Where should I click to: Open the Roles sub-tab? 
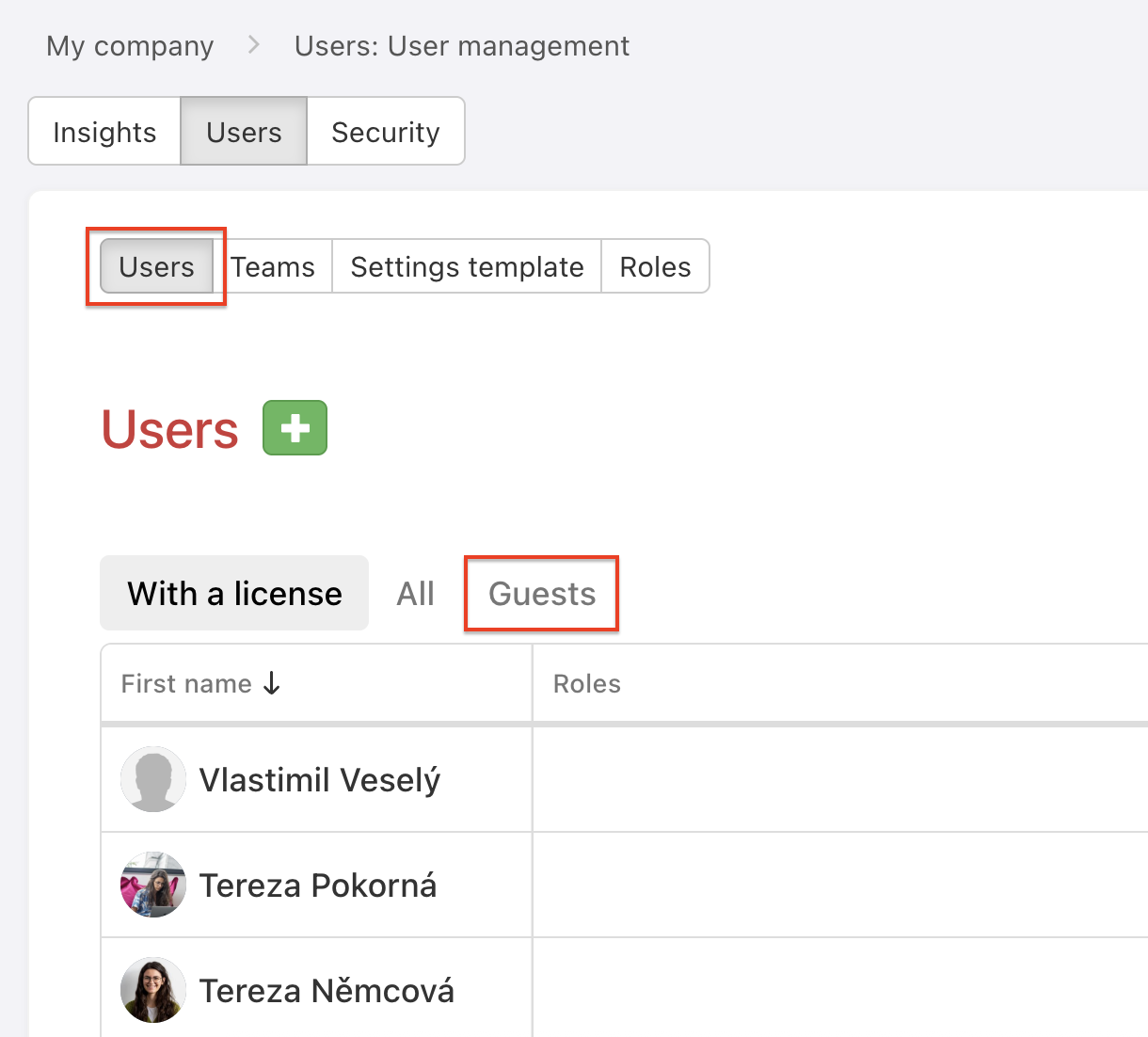(655, 266)
